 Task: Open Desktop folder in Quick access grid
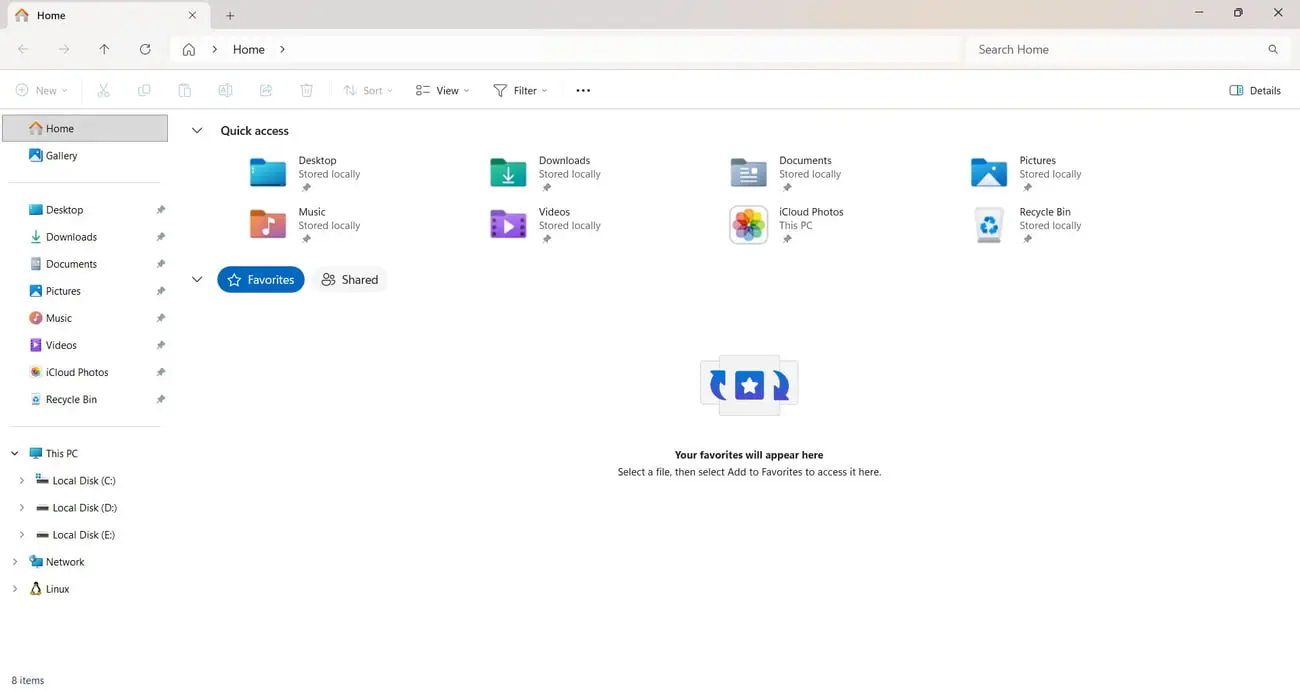tap(306, 173)
